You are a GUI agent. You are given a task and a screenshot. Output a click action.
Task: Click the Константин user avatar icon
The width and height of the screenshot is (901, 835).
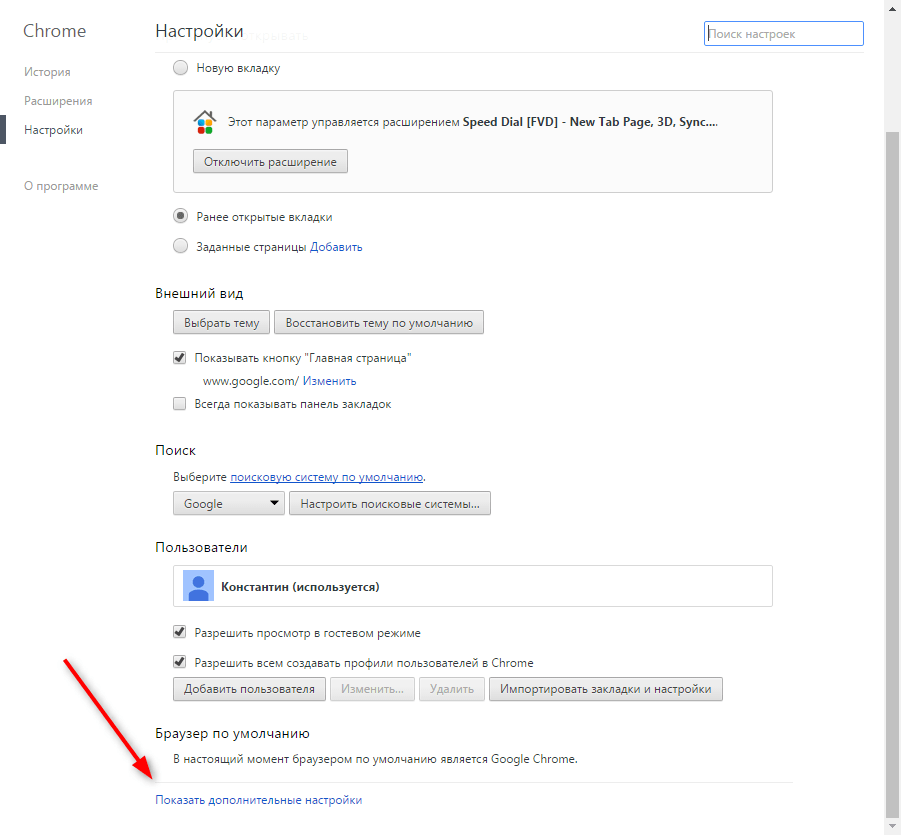pos(198,586)
